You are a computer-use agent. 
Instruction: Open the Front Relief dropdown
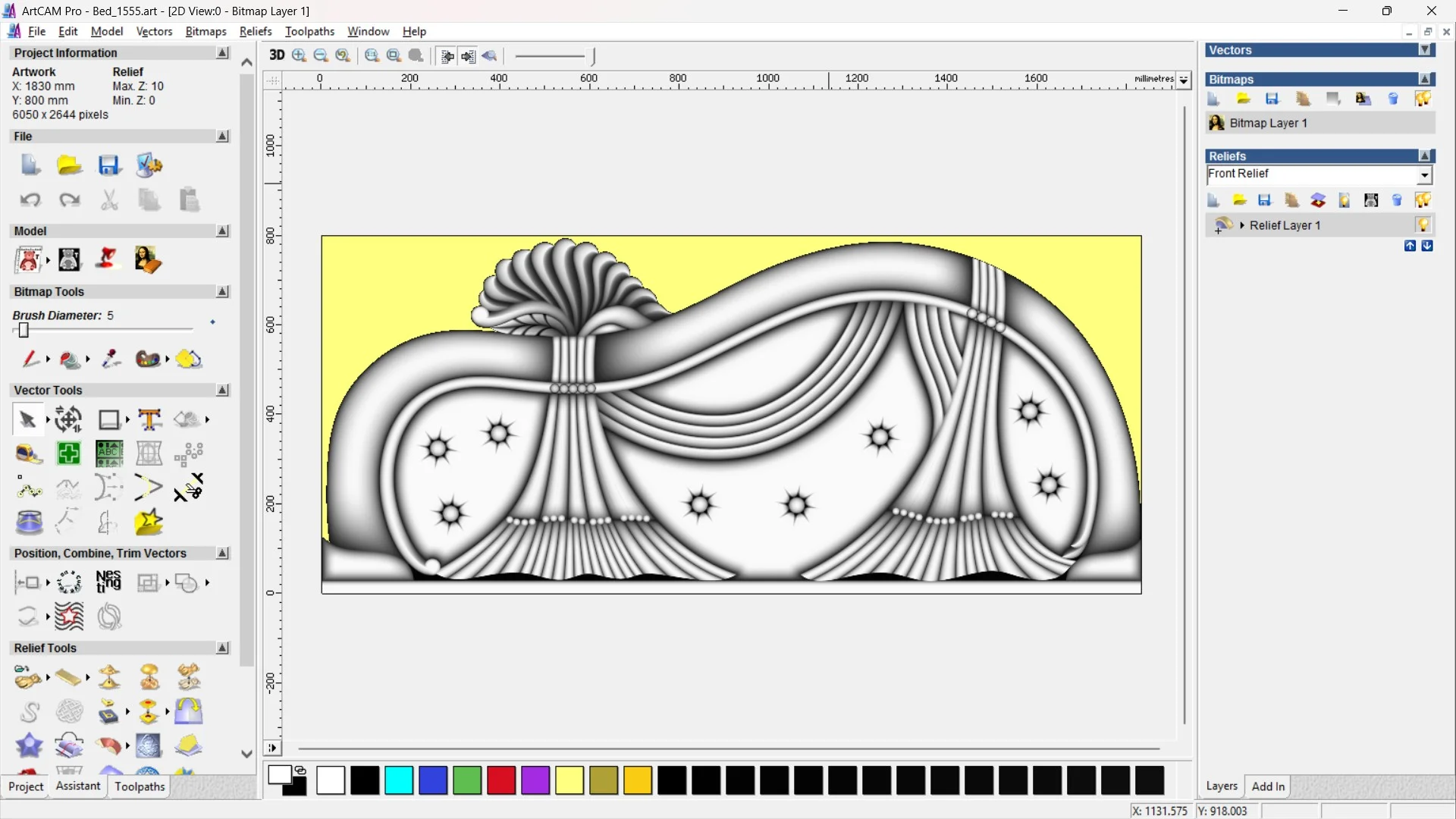pyautogui.click(x=1424, y=175)
